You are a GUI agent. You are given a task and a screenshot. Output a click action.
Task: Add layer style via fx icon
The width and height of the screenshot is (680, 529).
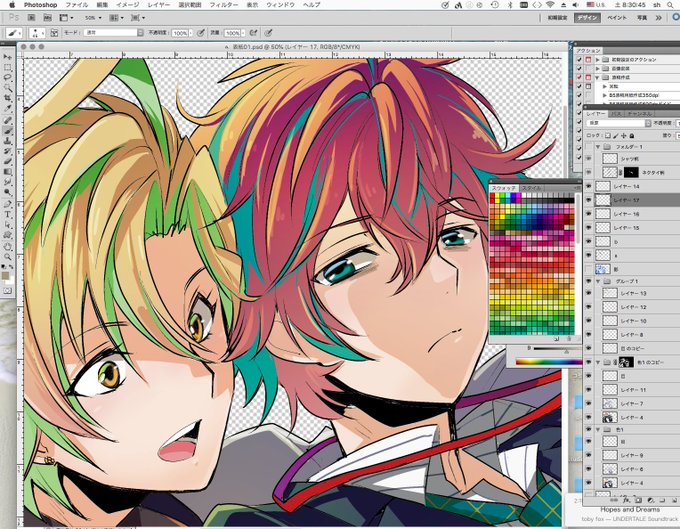(626, 500)
